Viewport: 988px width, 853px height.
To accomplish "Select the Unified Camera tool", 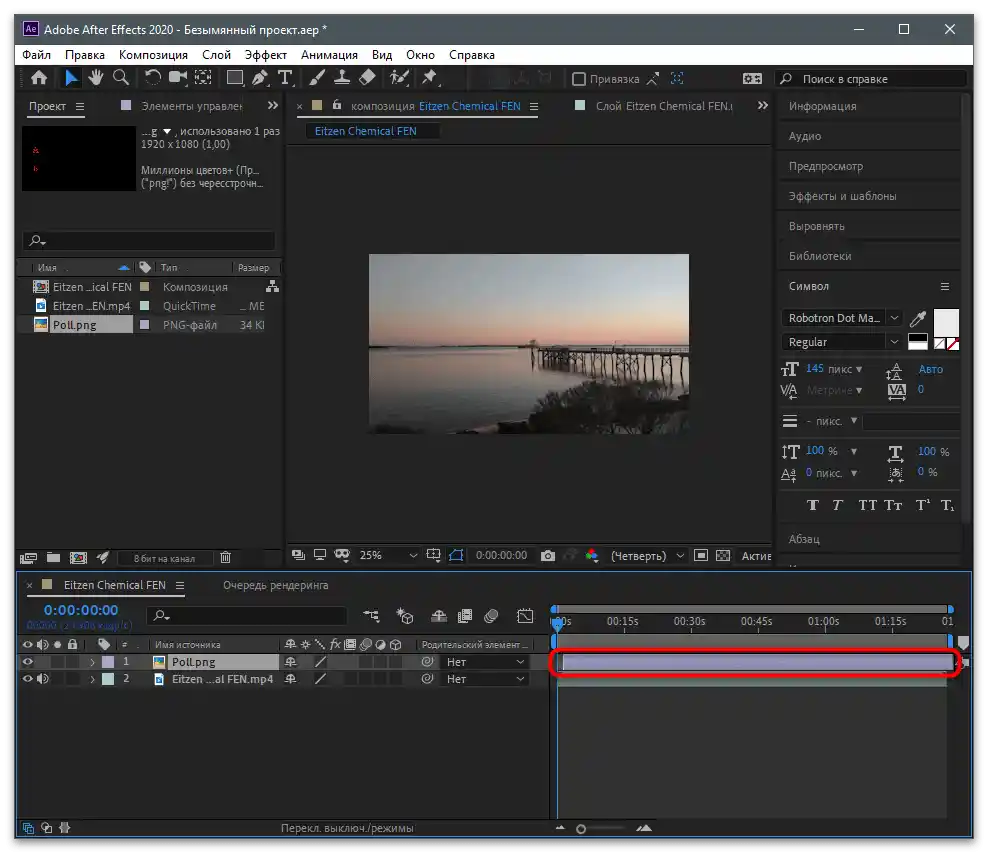I will coord(178,78).
